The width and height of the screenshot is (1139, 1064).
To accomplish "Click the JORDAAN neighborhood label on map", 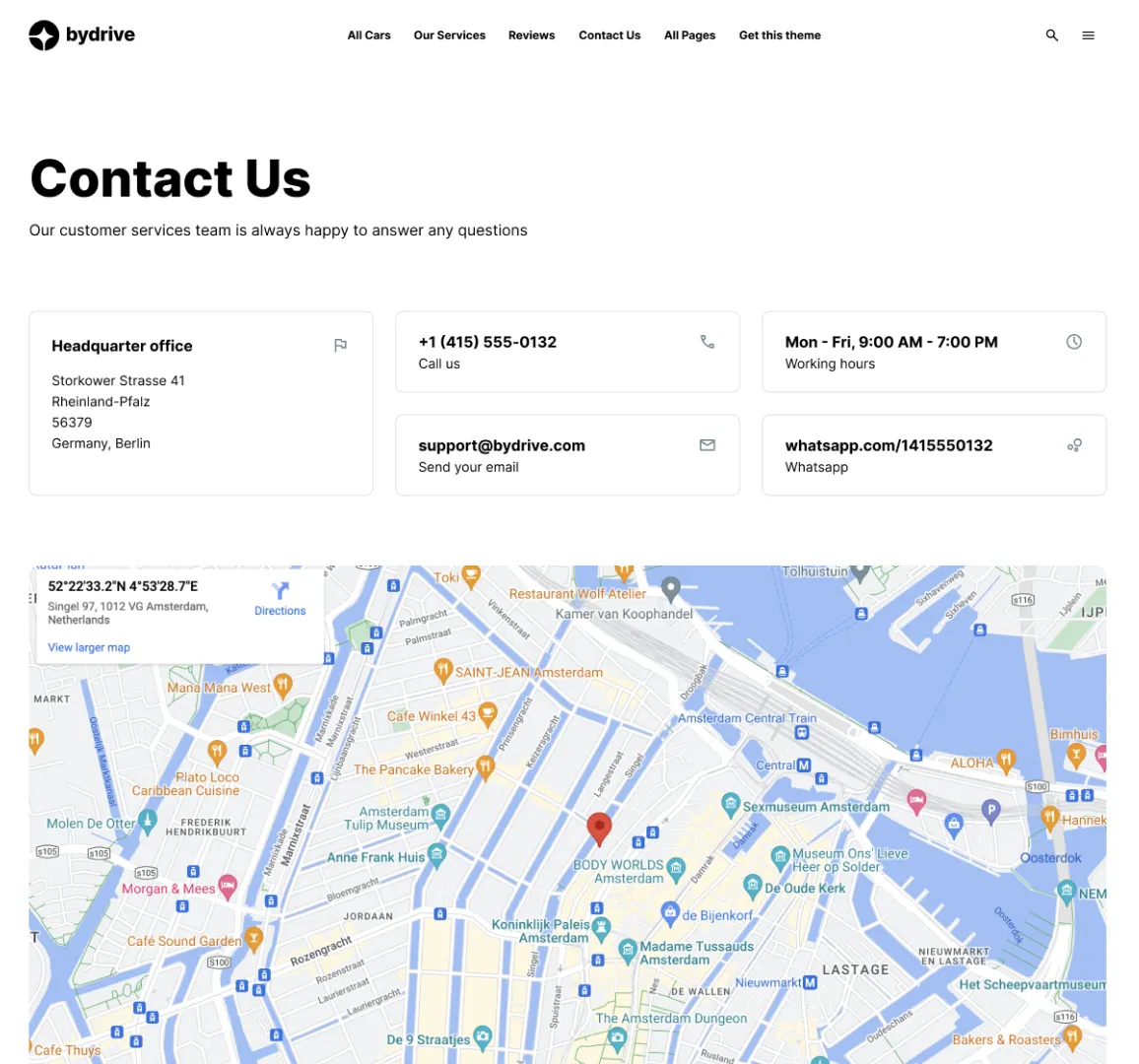I will click(368, 916).
